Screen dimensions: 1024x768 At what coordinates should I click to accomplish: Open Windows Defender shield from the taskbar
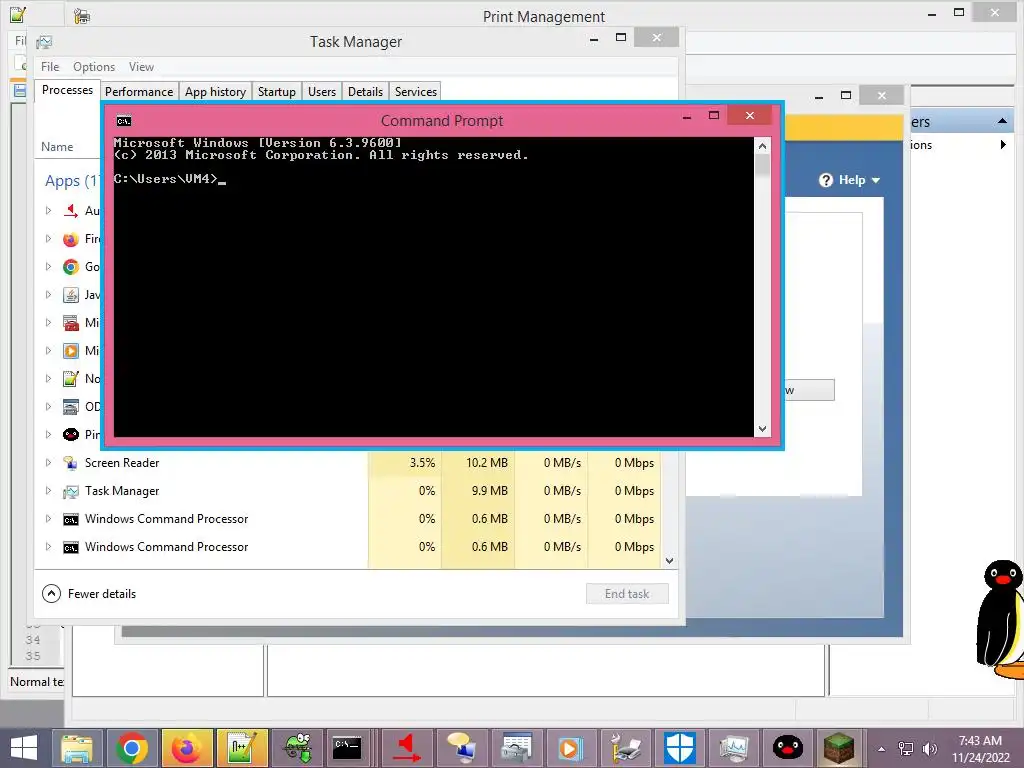[679, 748]
